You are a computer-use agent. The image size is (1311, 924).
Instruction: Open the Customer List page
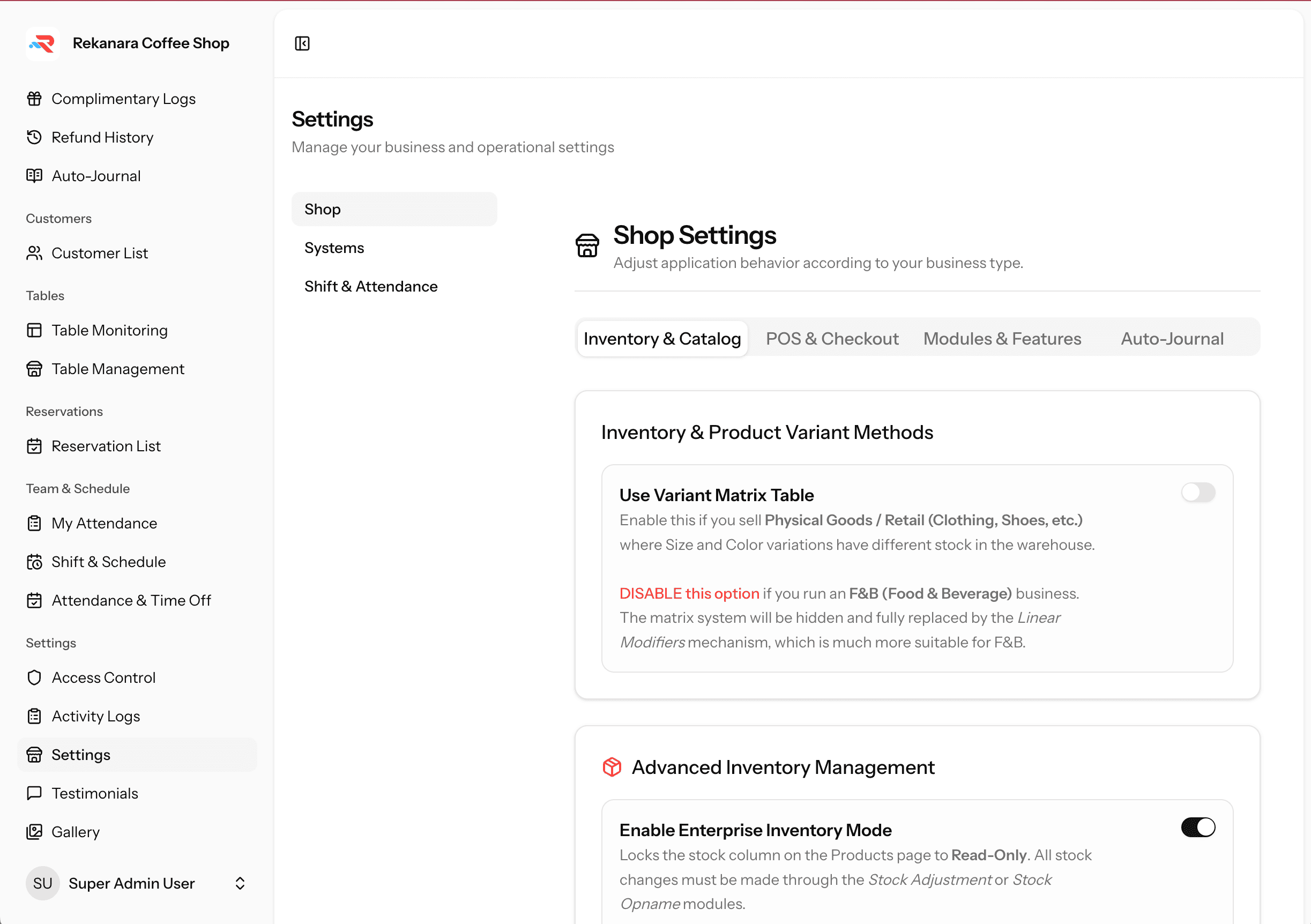(137, 253)
